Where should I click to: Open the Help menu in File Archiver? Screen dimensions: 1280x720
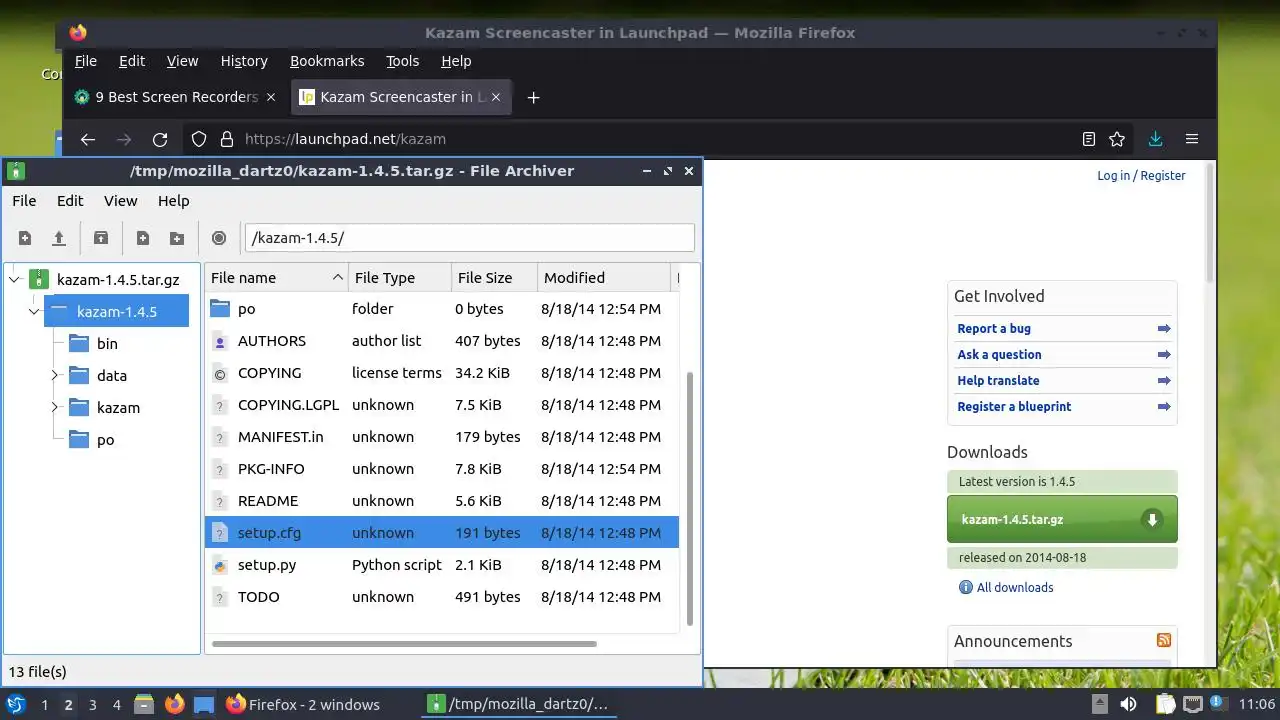coord(173,201)
